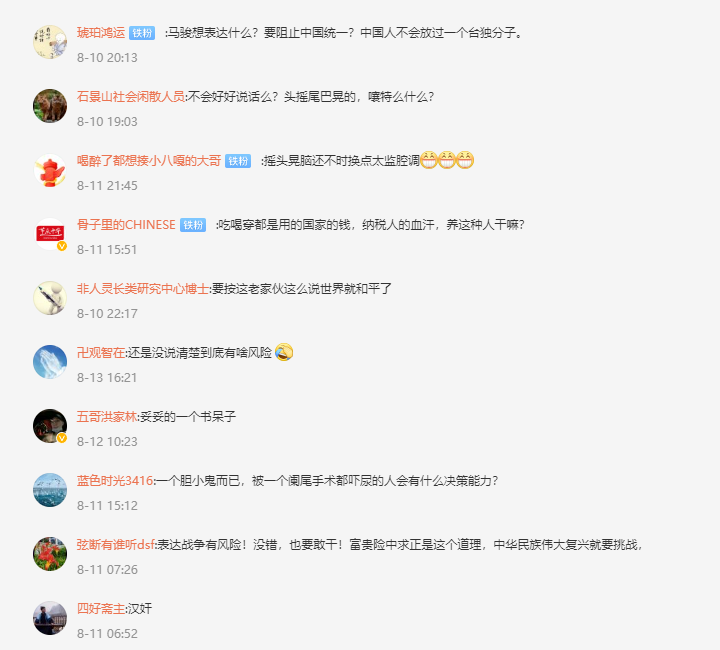Click timestamp 8-11 06:52
720x650 pixels.
(107, 633)
